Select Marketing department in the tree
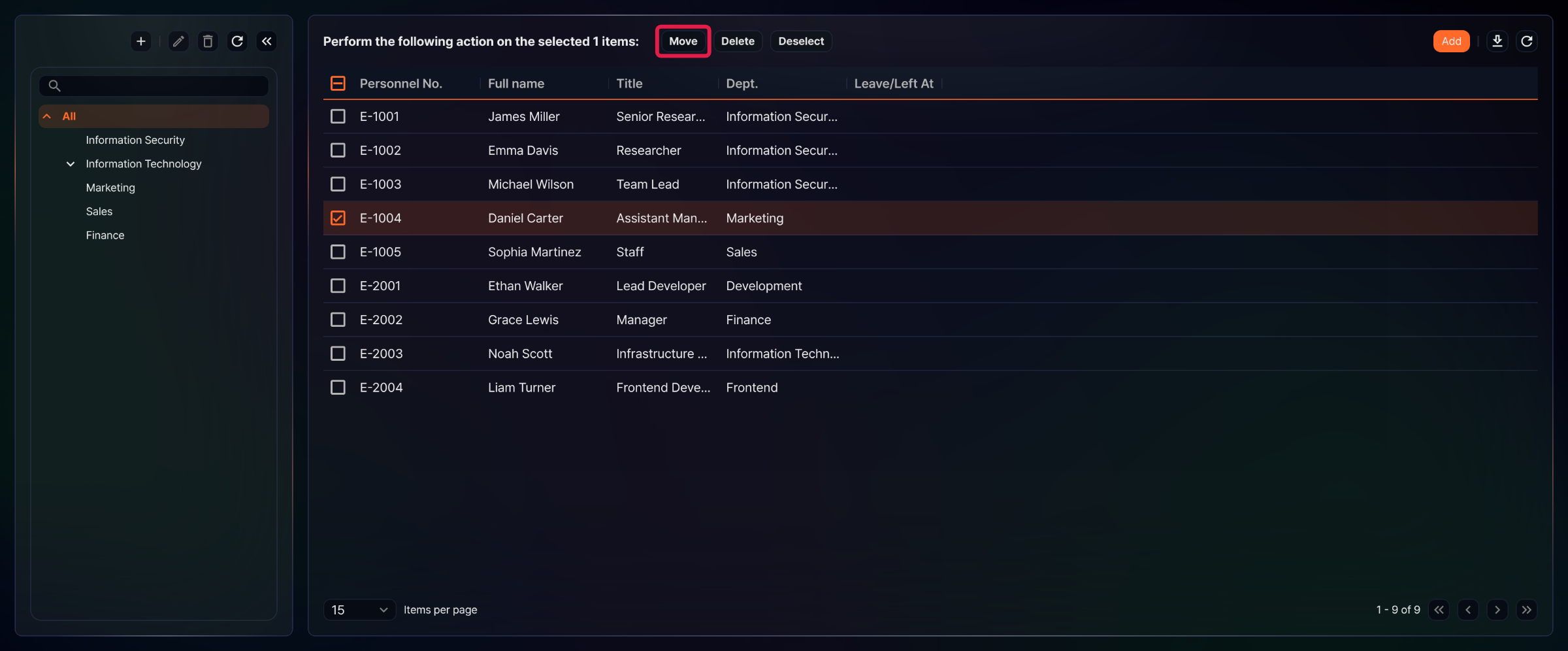The width and height of the screenshot is (1568, 651). coord(110,188)
